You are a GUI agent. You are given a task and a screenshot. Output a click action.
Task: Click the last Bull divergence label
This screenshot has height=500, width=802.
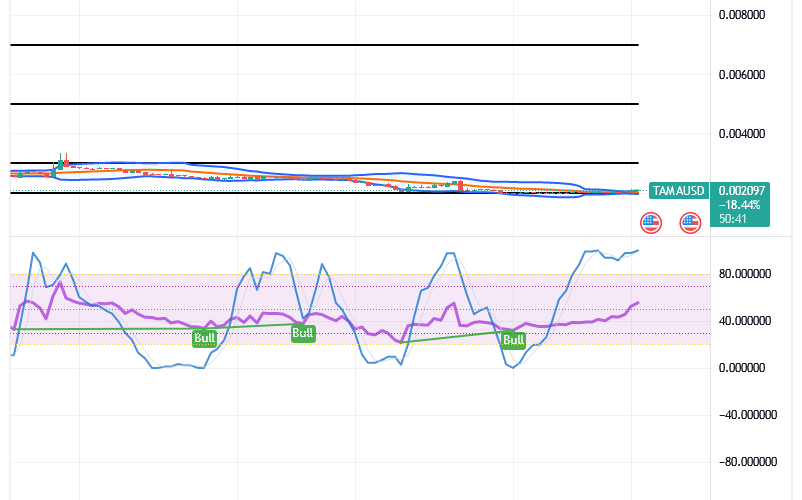[x=513, y=340]
